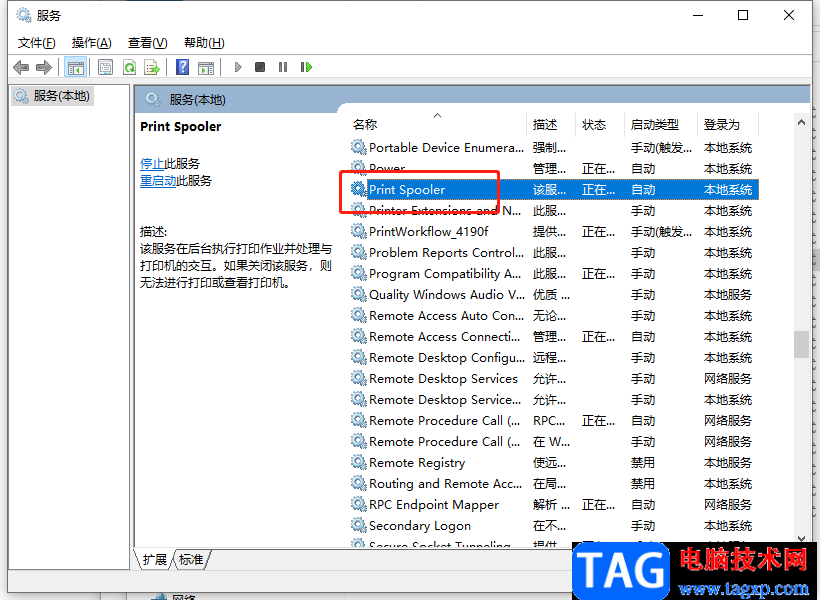The height and width of the screenshot is (600, 820).
Task: Select the Portable Device Enumerator service row
Action: tap(554, 148)
